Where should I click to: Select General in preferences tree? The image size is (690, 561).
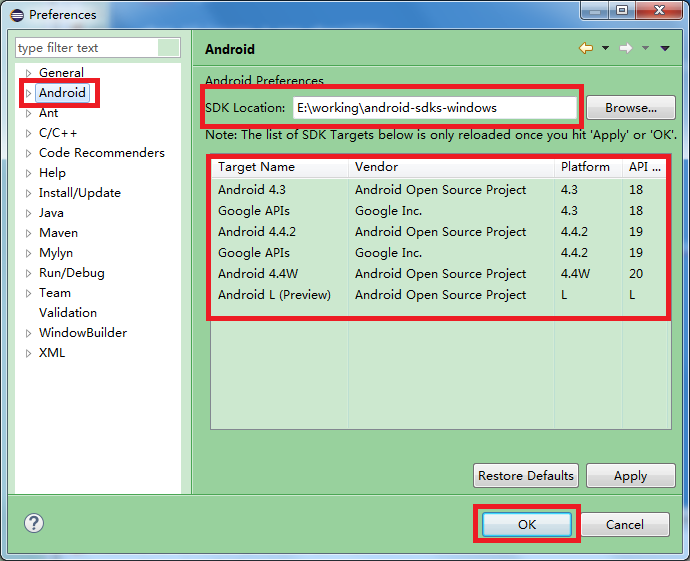click(61, 73)
